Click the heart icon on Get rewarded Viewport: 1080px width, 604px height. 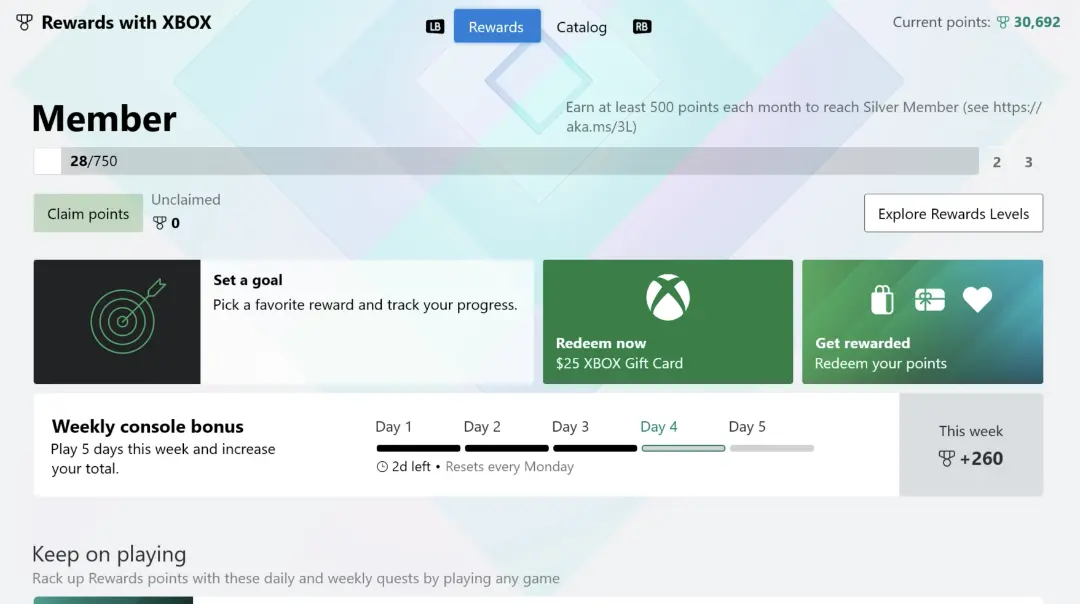(x=977, y=300)
